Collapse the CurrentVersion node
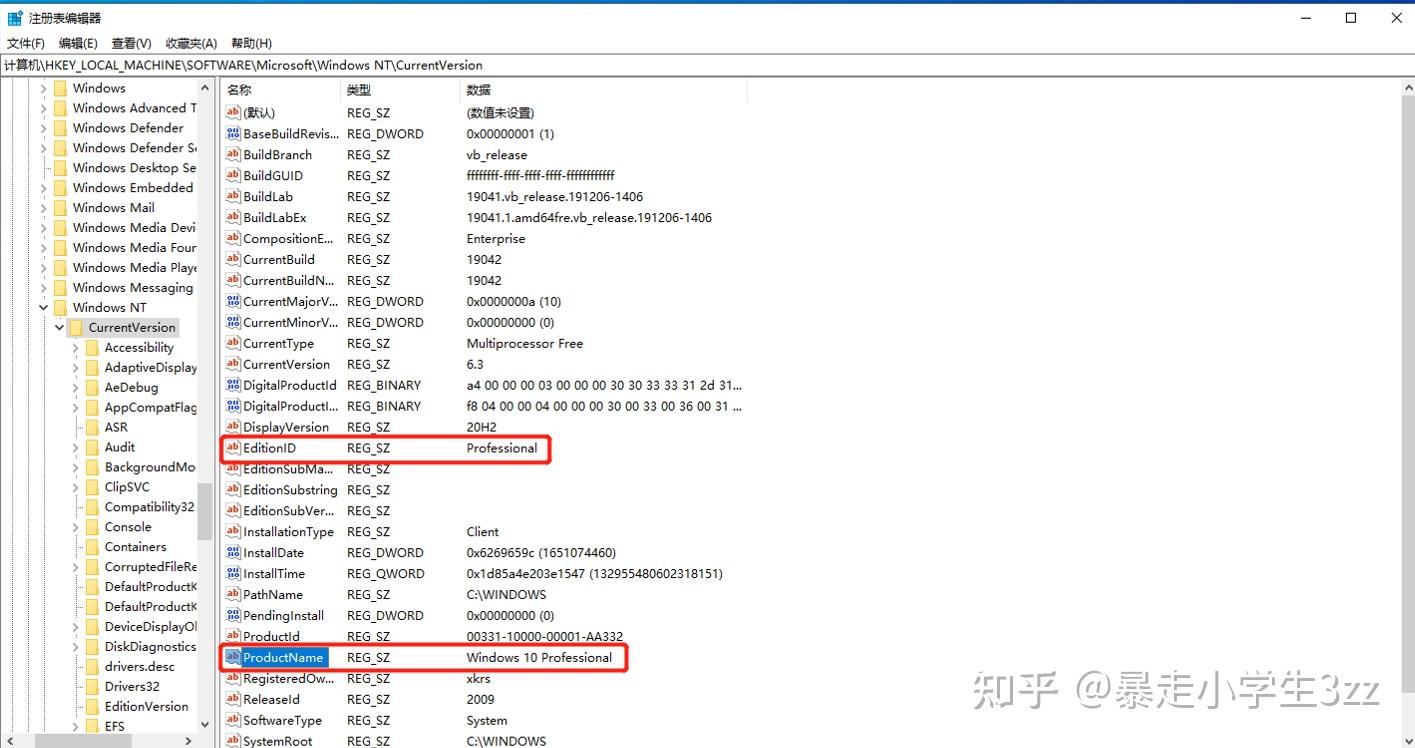1415x748 pixels. point(59,327)
